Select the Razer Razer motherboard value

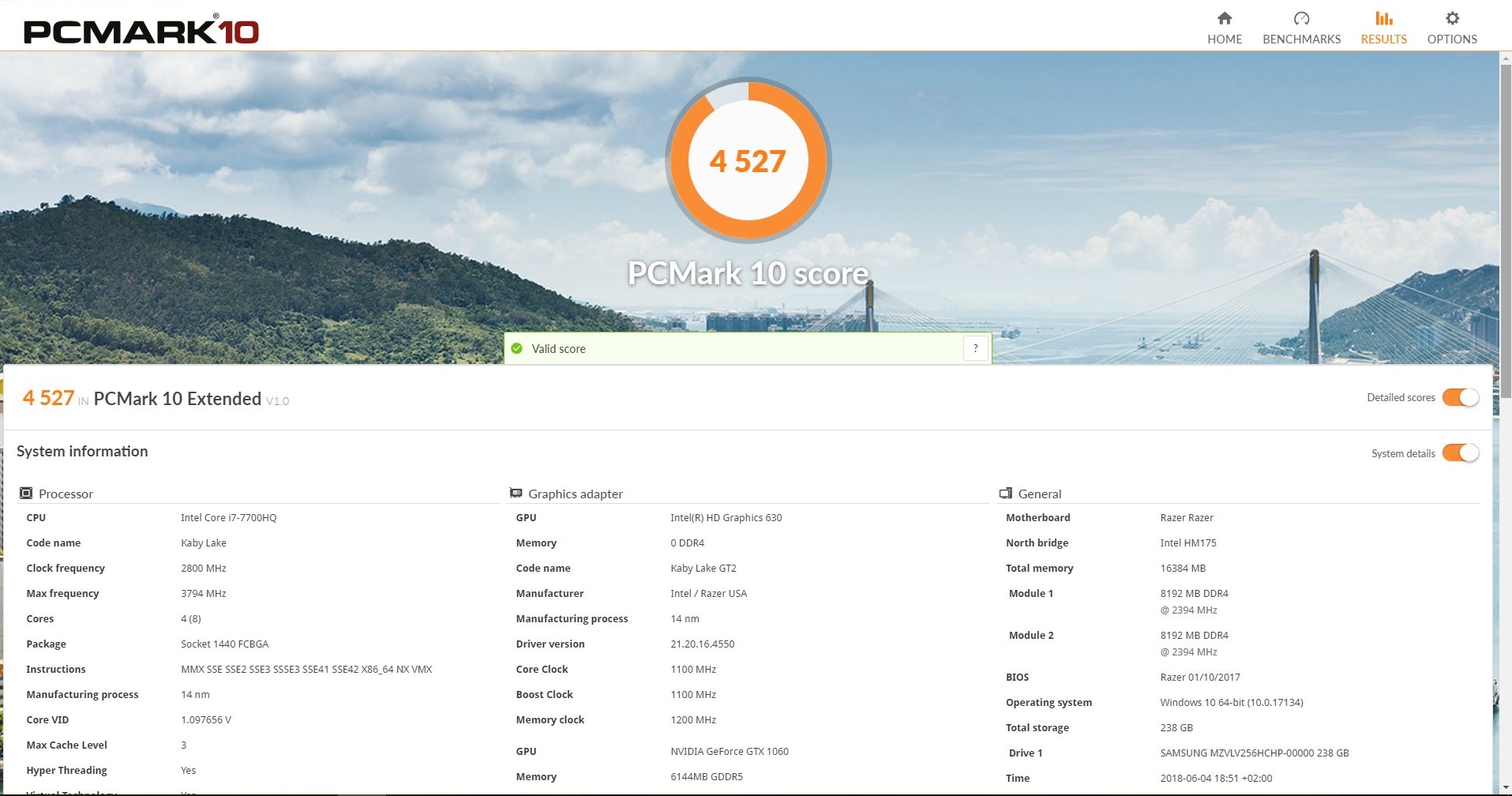[1186, 517]
